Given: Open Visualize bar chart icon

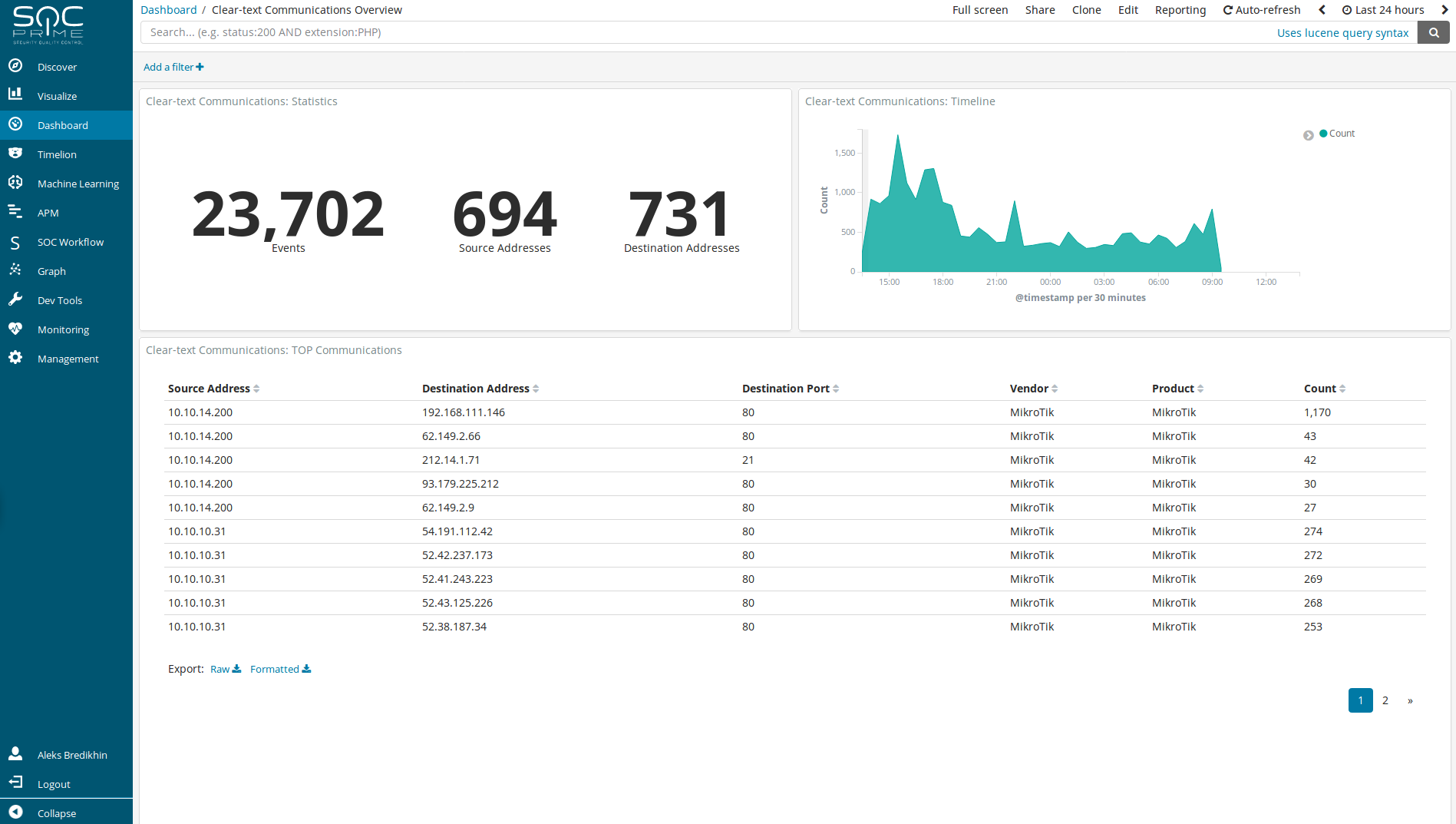Looking at the screenshot, I should pos(15,94).
